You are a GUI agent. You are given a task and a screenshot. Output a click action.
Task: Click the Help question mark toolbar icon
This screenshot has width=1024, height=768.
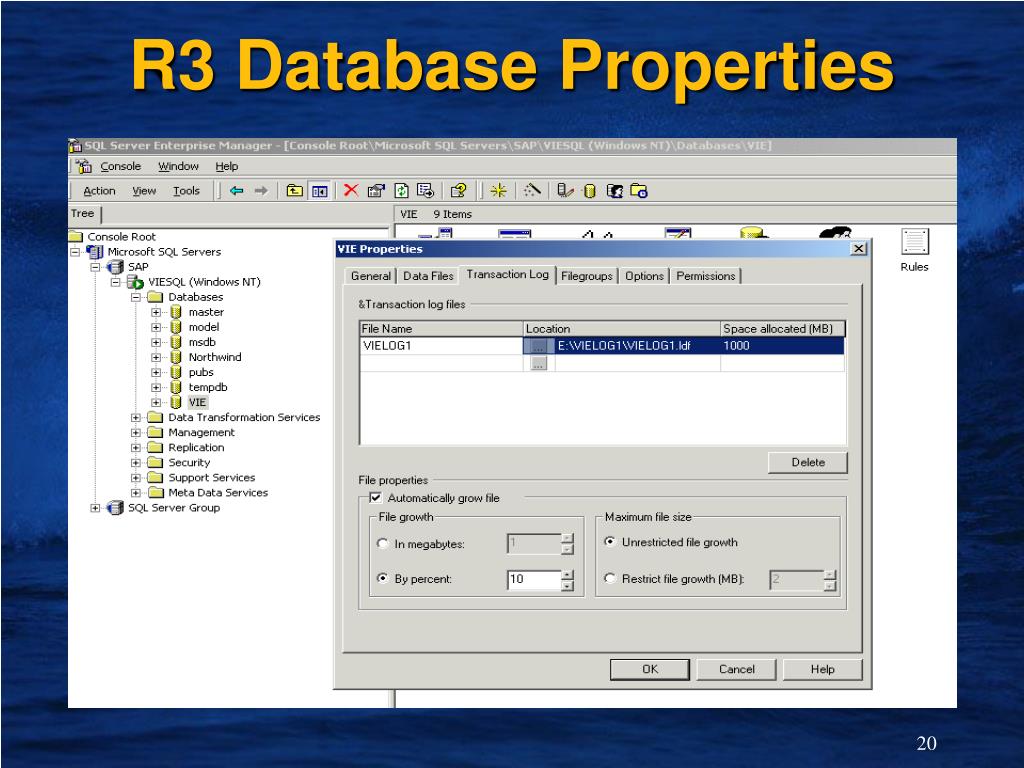click(458, 191)
